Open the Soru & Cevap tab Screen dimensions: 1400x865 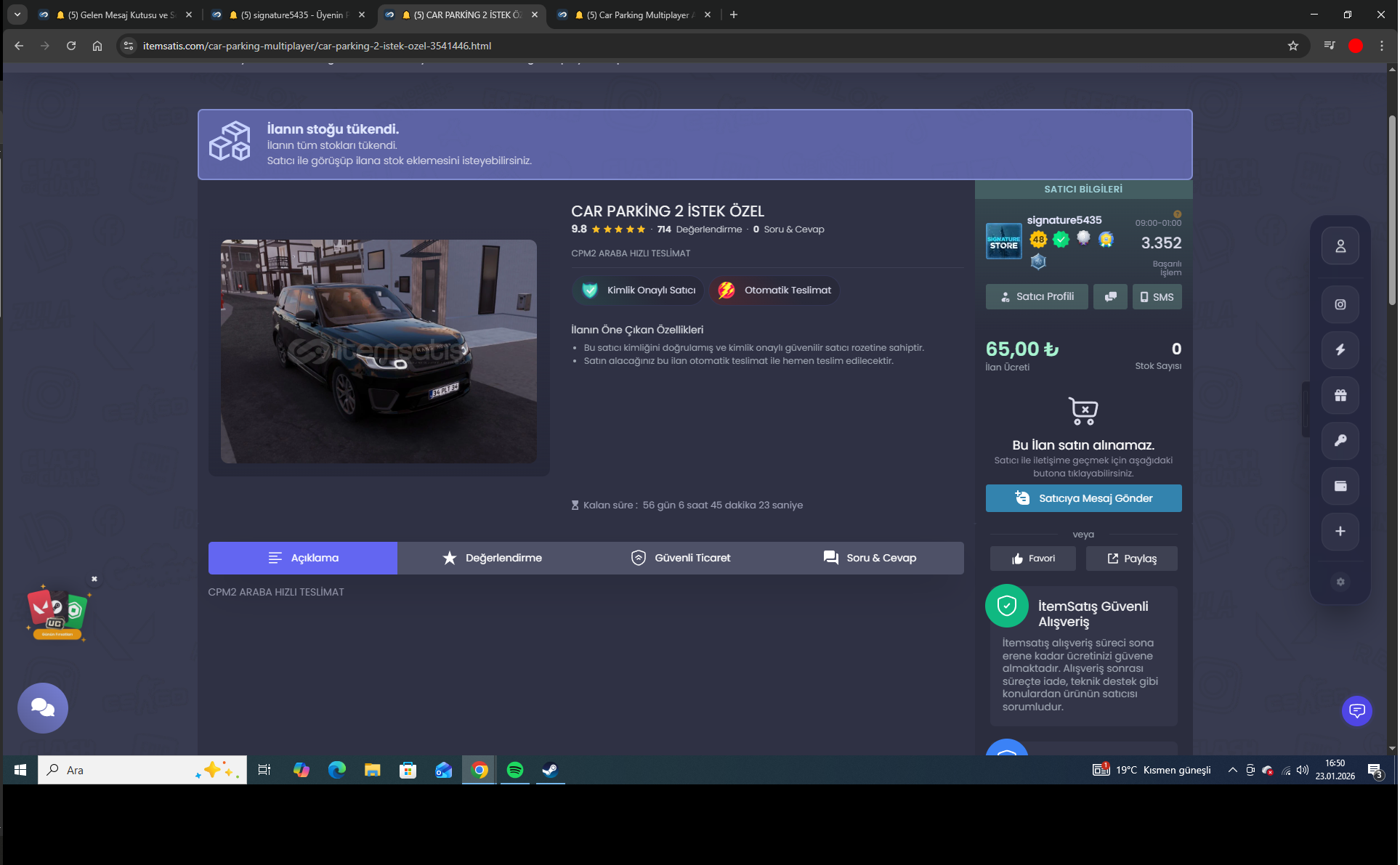870,559
